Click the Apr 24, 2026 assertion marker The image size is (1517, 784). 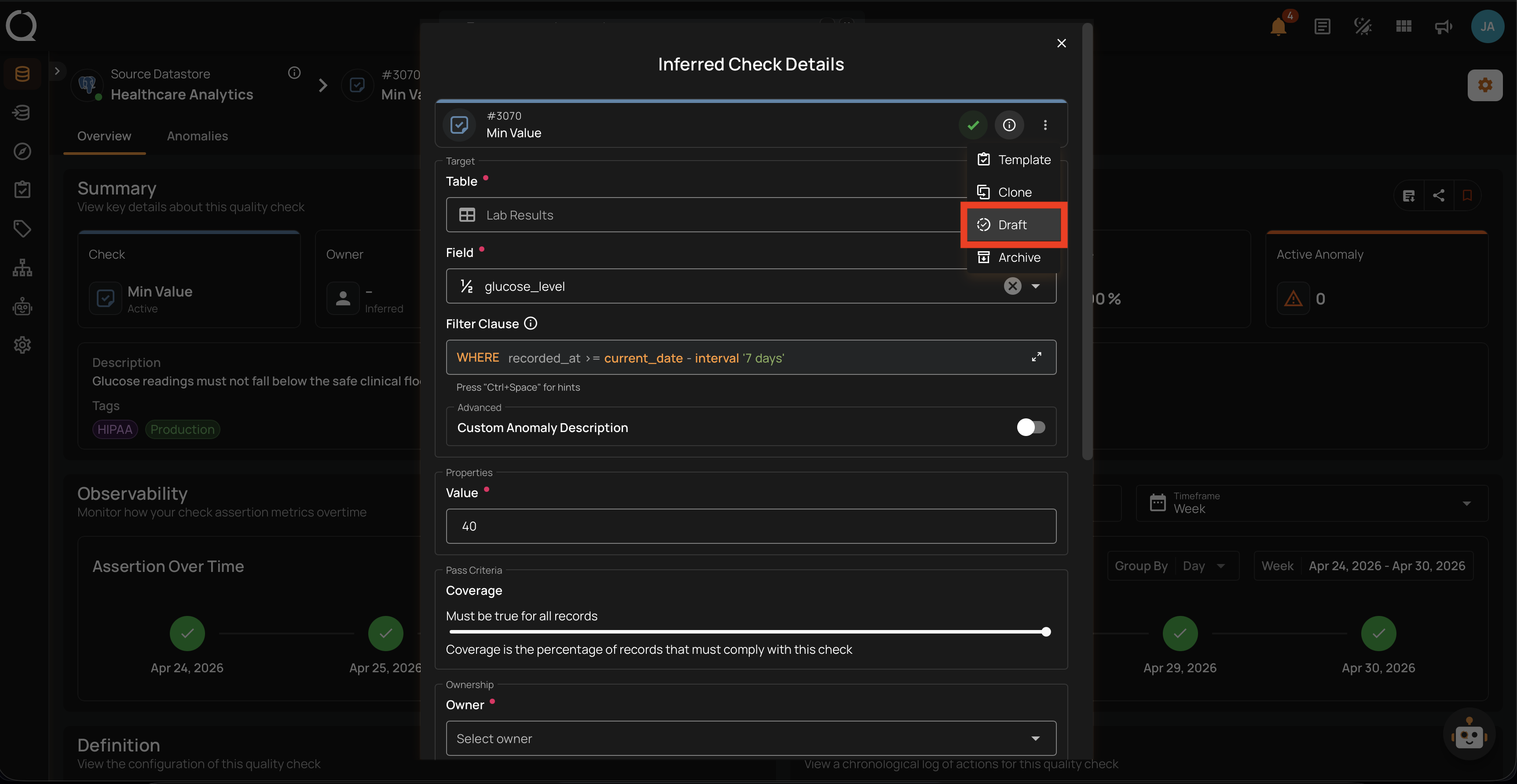point(187,633)
